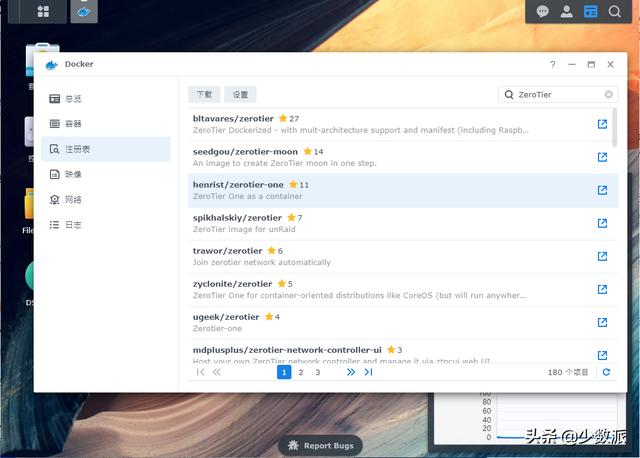The height and width of the screenshot is (458, 640).
Task: Click the Docker whale icon in title bar
Action: point(51,64)
